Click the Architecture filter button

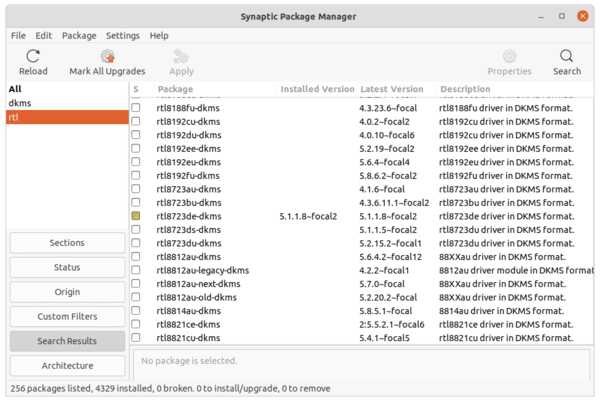click(67, 366)
